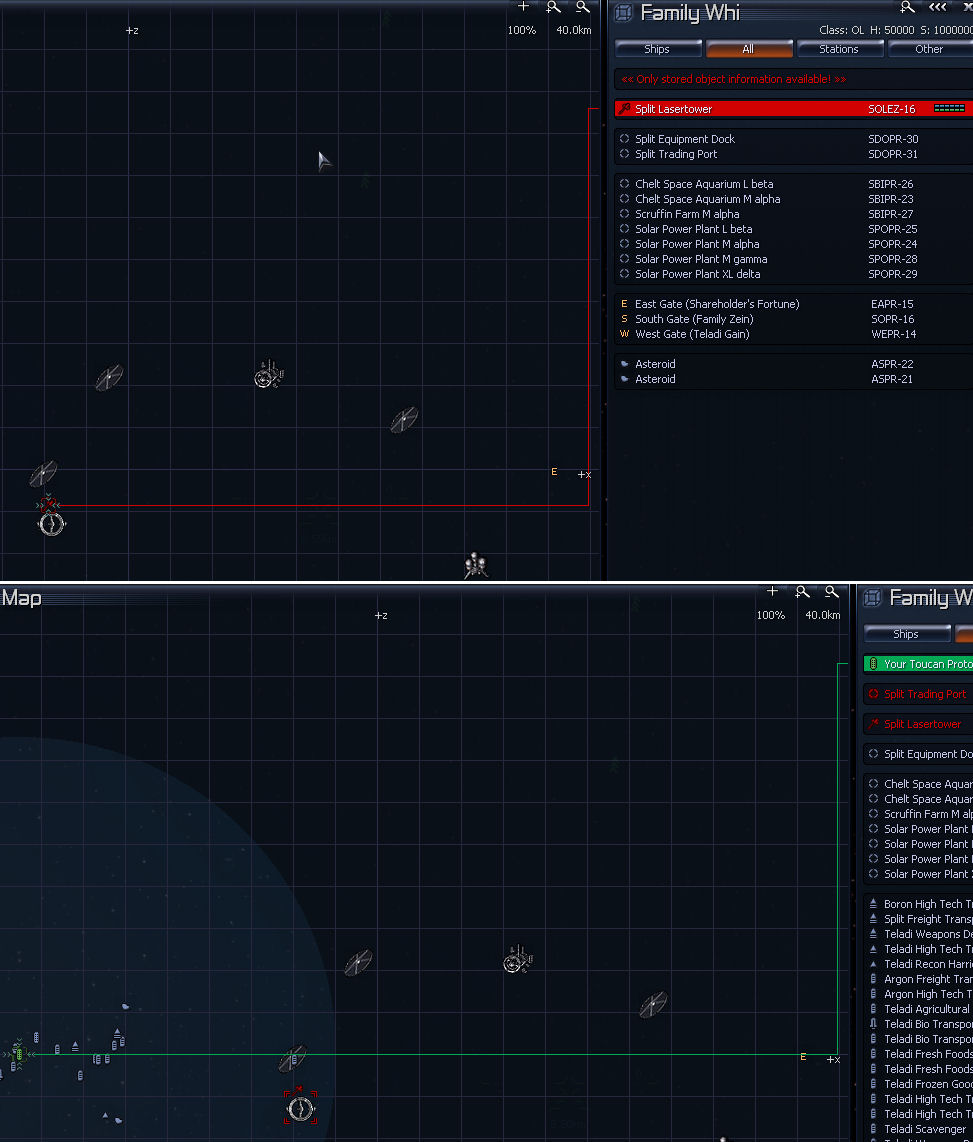Click green ship icon beside Your Toucan Proto row
The image size is (973, 1142).
click(873, 664)
